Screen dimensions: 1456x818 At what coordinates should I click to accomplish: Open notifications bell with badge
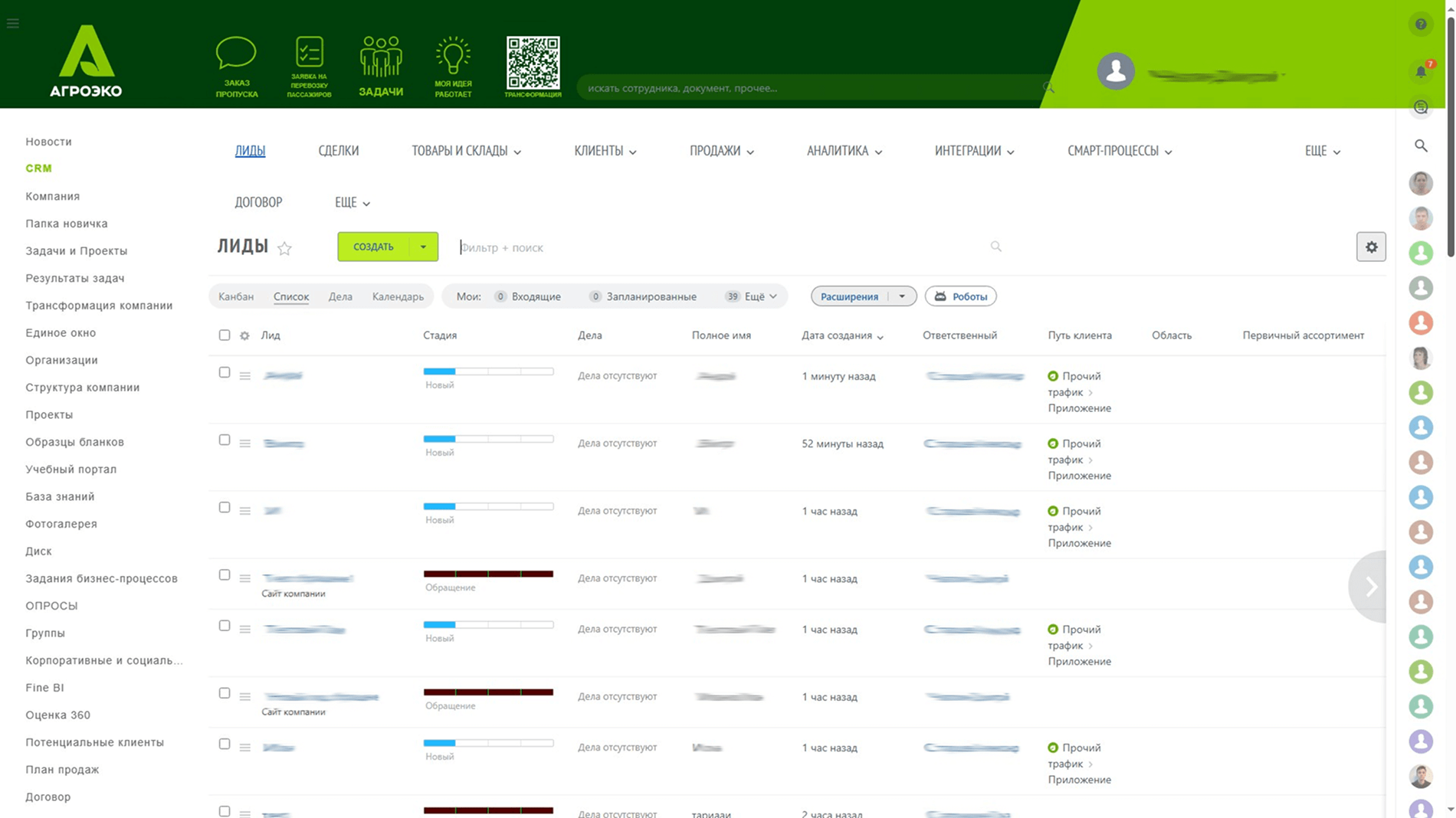click(1422, 71)
